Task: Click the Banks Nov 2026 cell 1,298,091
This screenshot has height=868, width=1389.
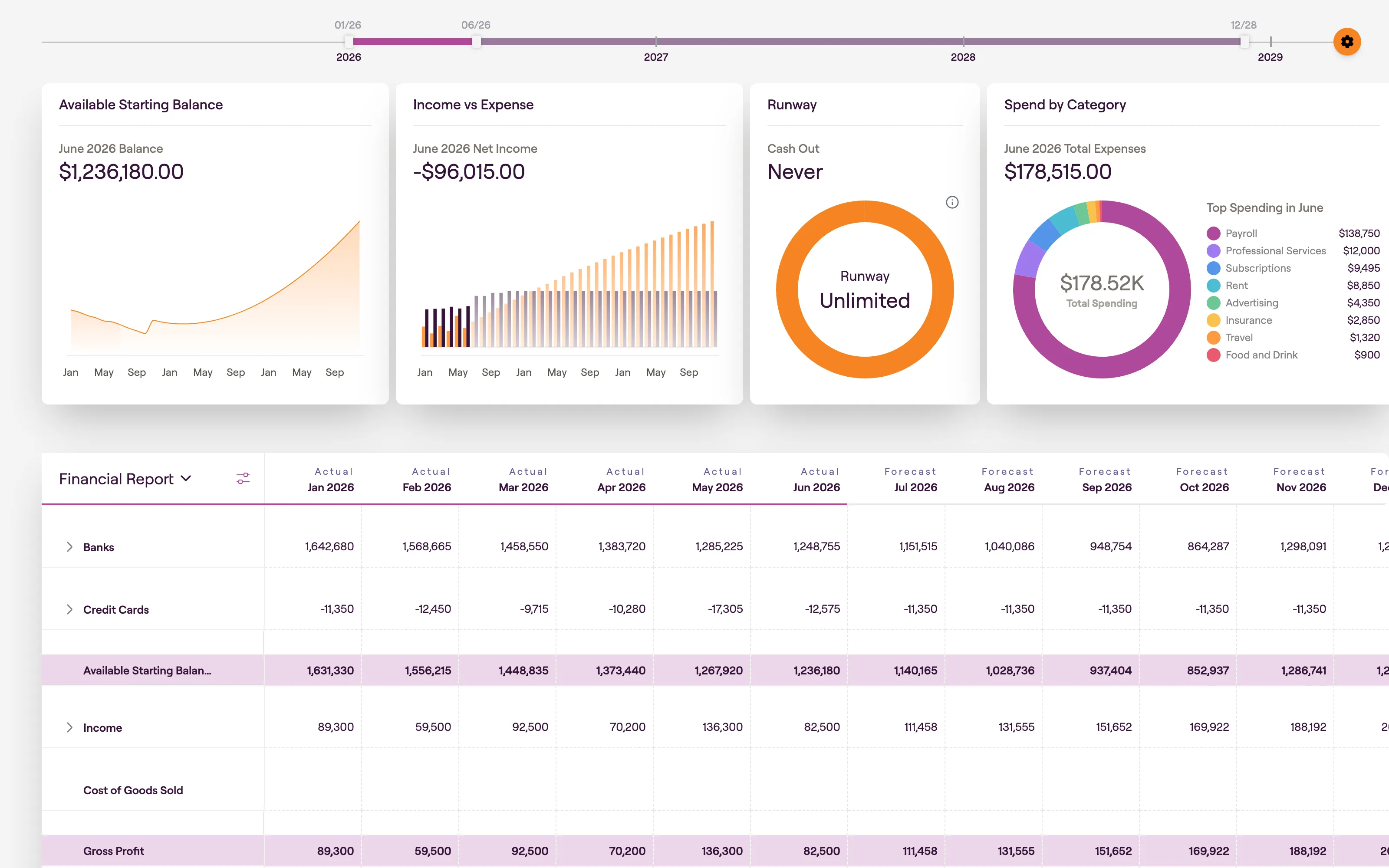Action: click(x=1303, y=546)
